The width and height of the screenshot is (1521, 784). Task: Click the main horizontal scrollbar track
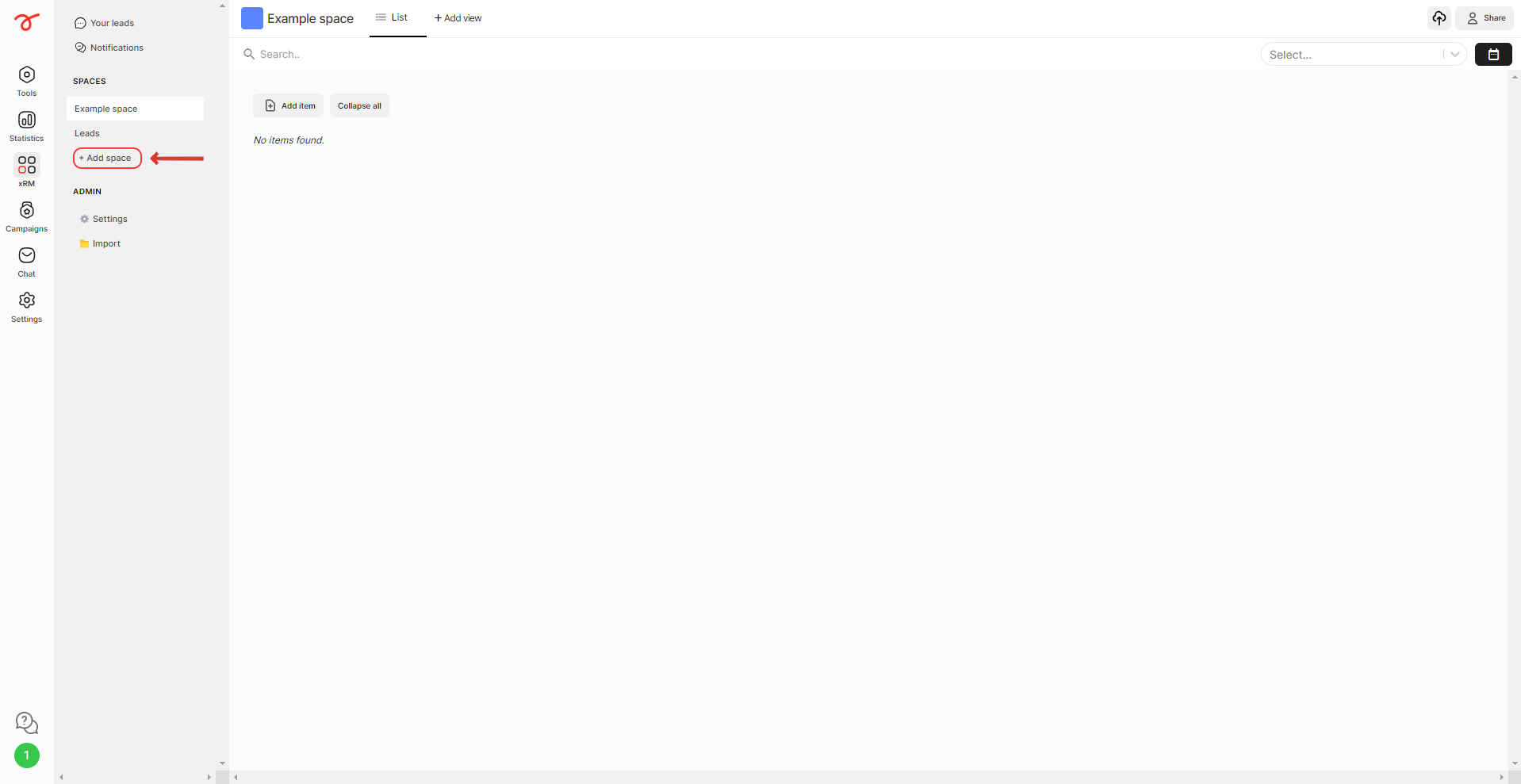coord(868,777)
